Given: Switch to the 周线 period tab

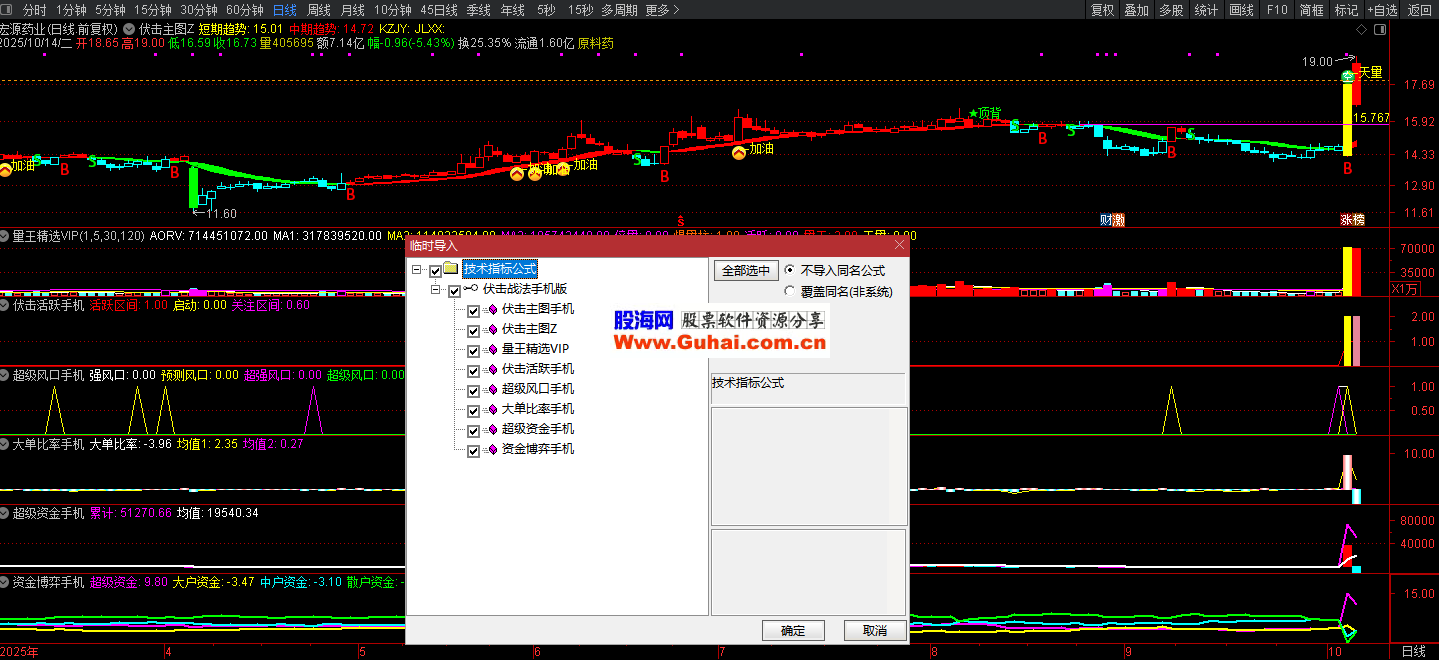Looking at the screenshot, I should click(318, 10).
